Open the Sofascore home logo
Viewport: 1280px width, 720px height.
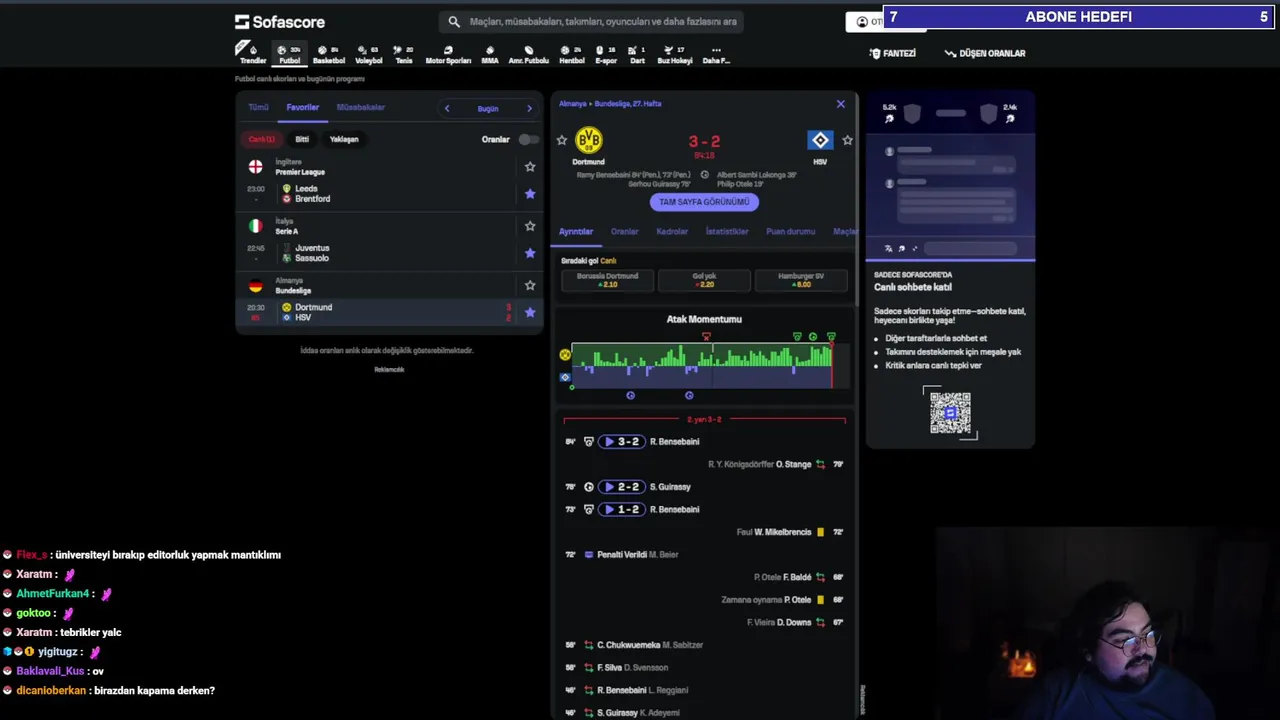click(280, 22)
